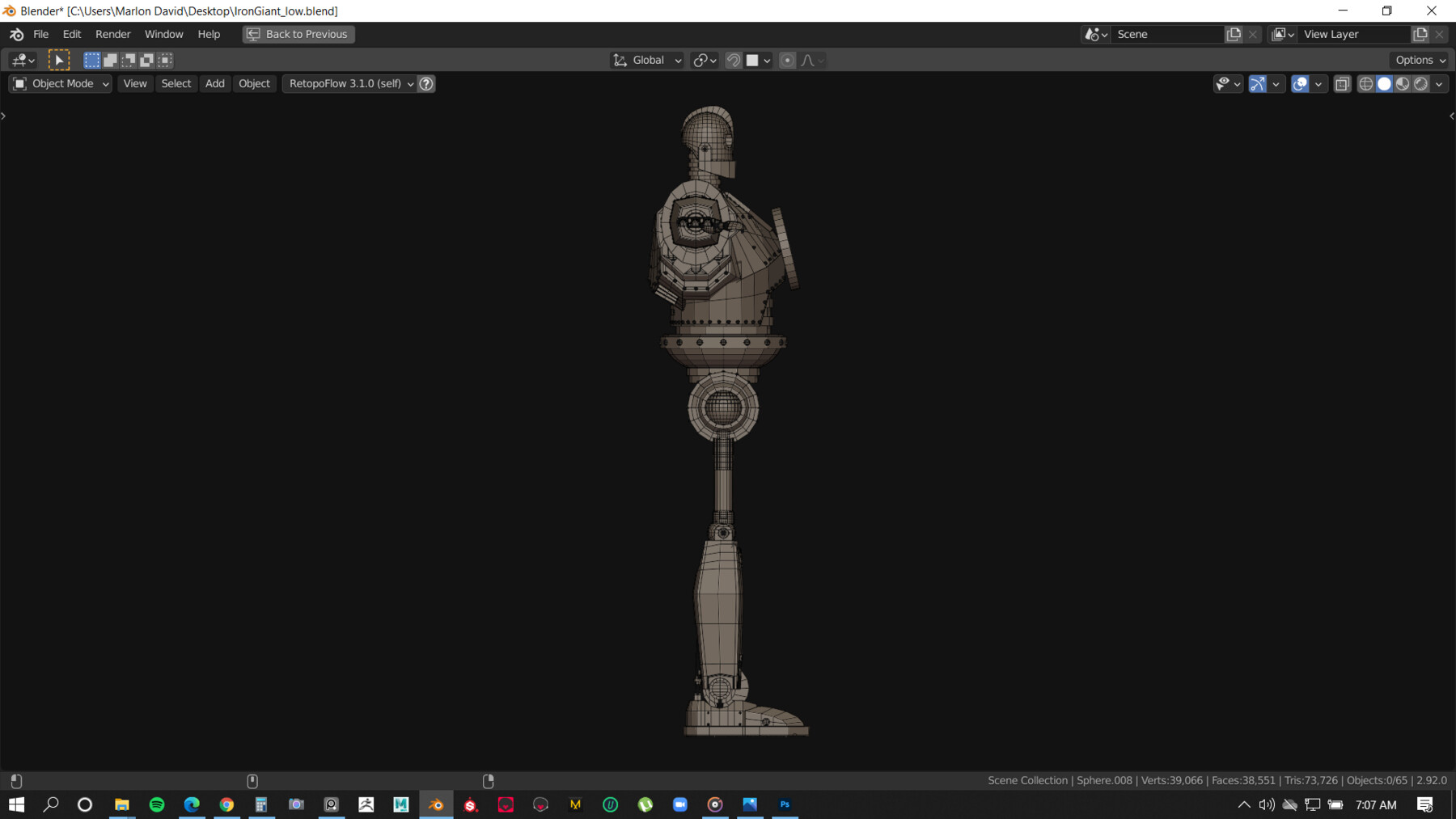Open the Zoom app from taskbar
This screenshot has height=819, width=1456.
tap(680, 804)
